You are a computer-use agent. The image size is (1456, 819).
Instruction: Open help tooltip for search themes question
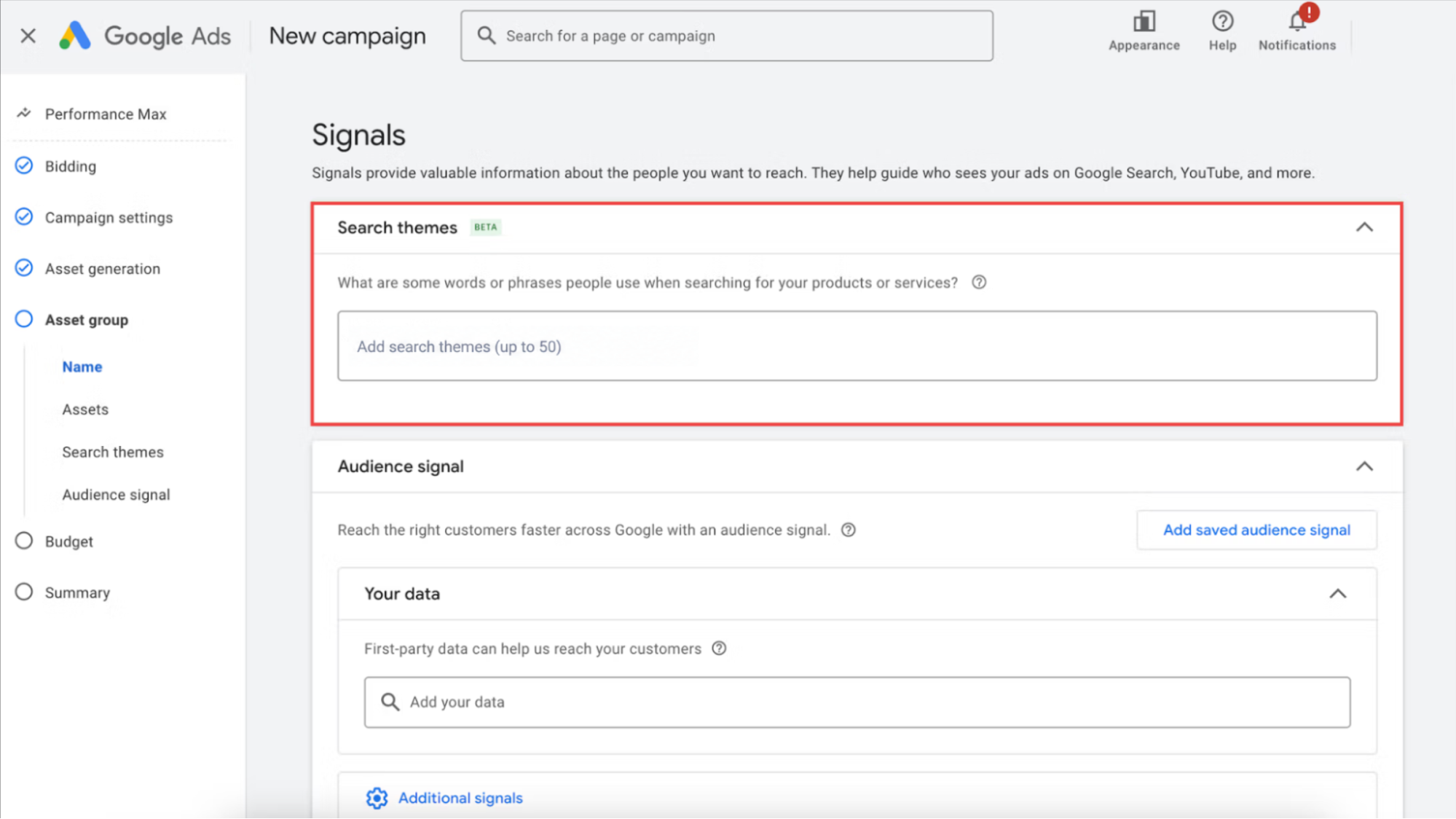[979, 282]
